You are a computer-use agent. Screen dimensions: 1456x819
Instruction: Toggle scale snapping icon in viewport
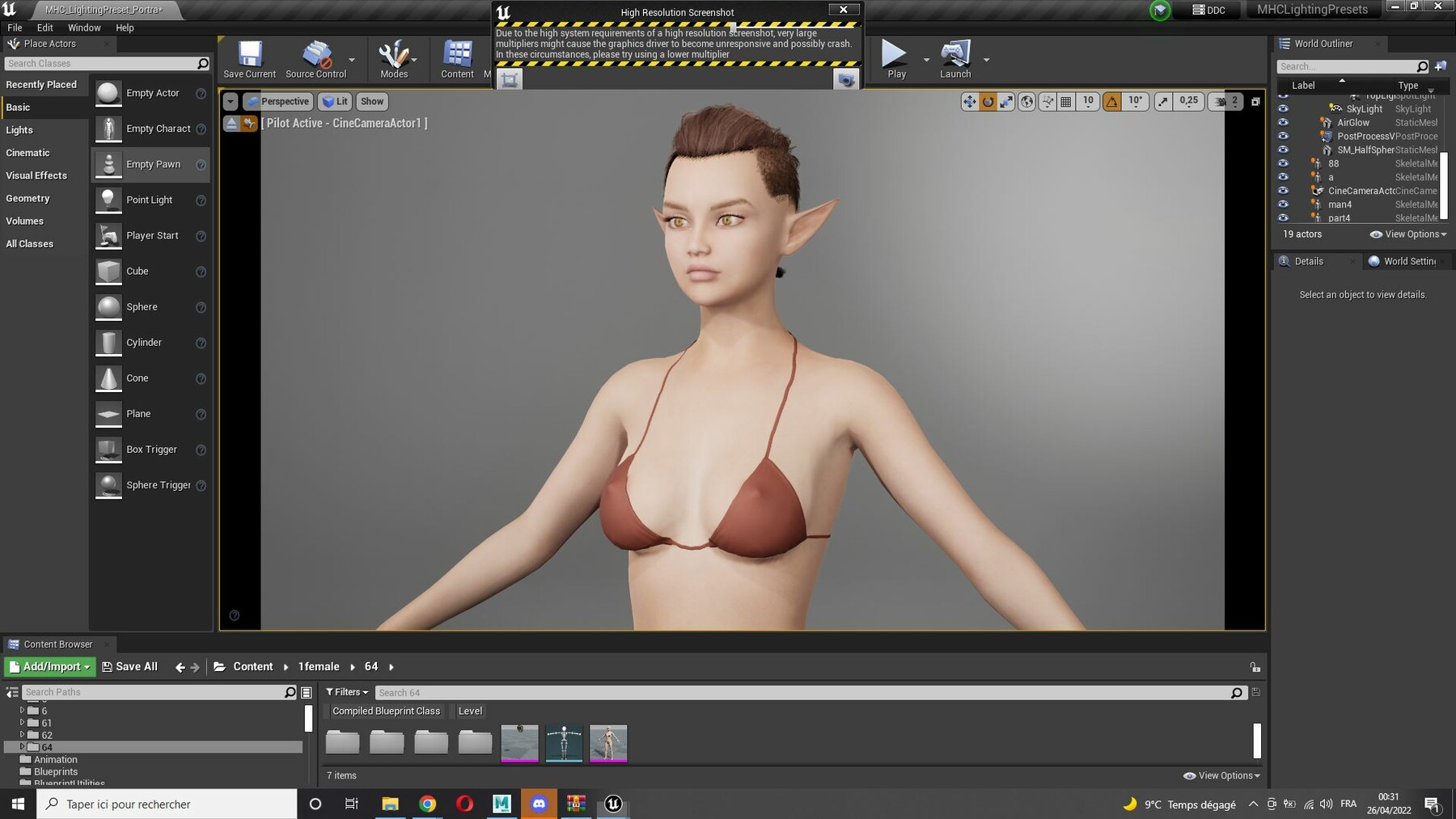(1163, 102)
